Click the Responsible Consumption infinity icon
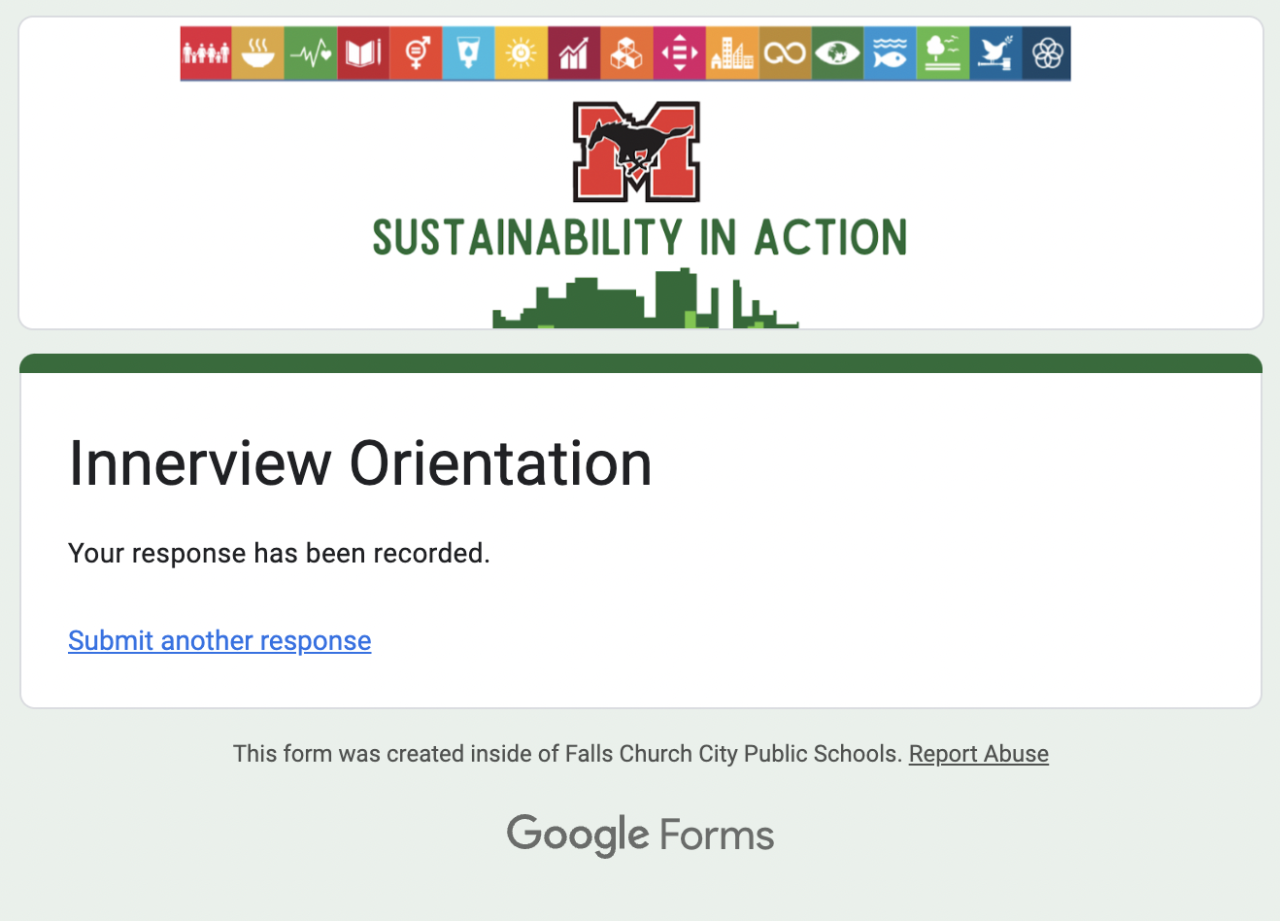The width and height of the screenshot is (1280, 921). point(785,54)
